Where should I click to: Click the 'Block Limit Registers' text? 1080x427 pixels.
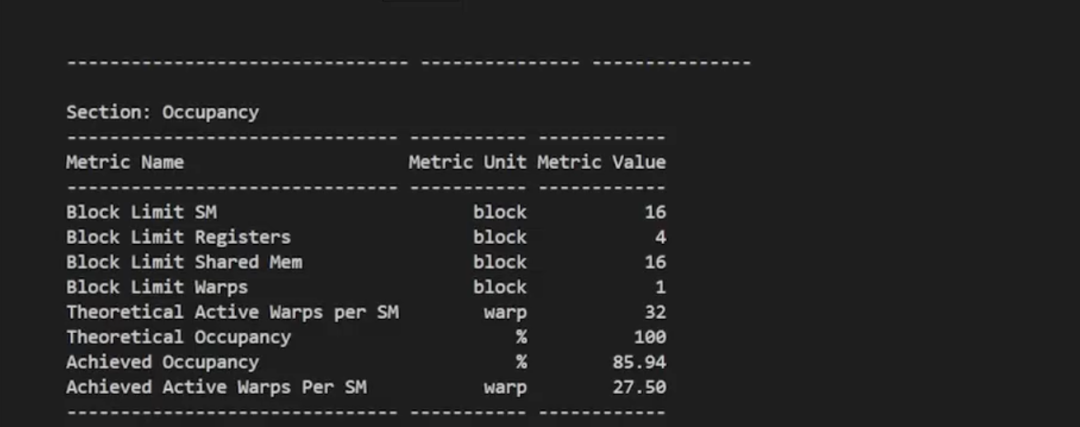point(178,237)
